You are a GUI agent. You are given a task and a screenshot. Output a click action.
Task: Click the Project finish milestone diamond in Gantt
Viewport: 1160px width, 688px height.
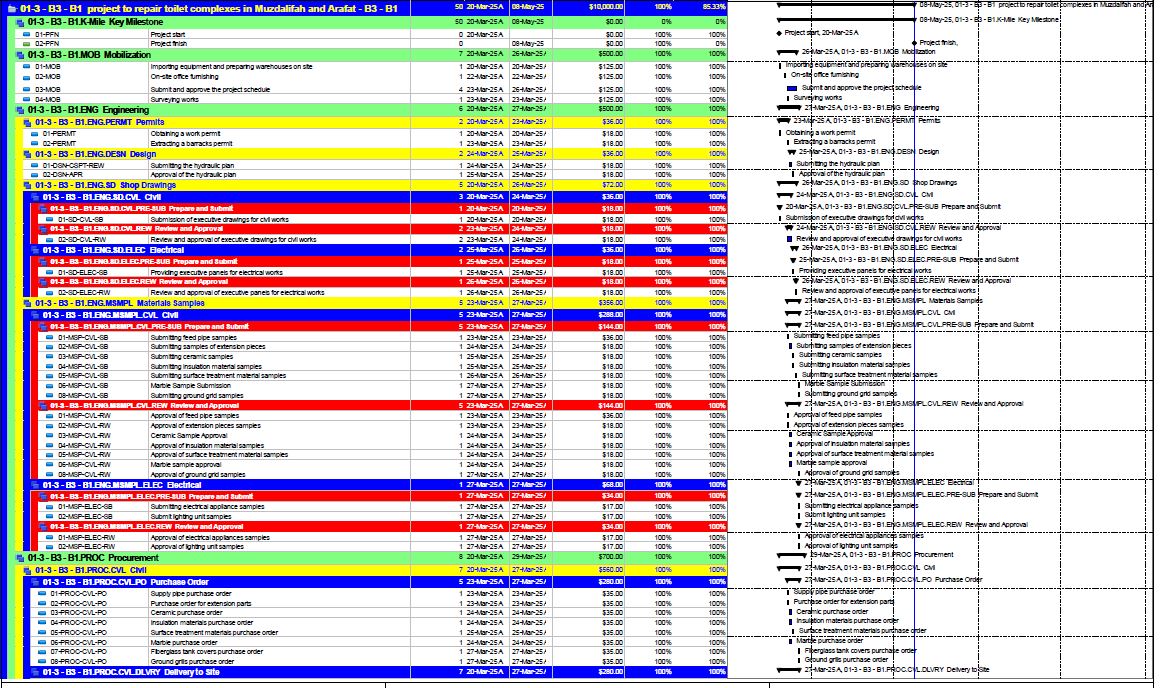click(914, 43)
